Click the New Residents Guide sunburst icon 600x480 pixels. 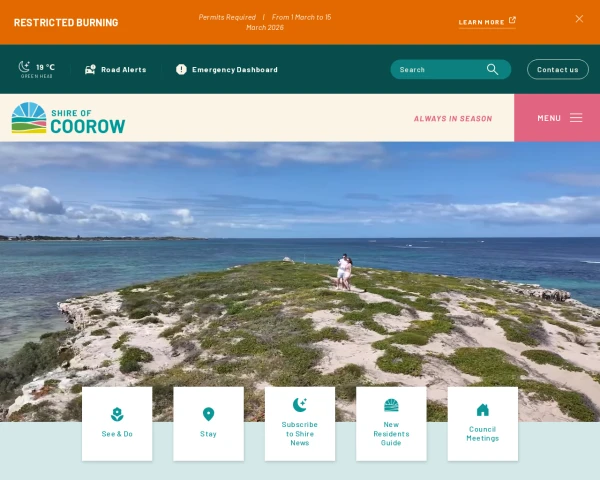point(391,405)
